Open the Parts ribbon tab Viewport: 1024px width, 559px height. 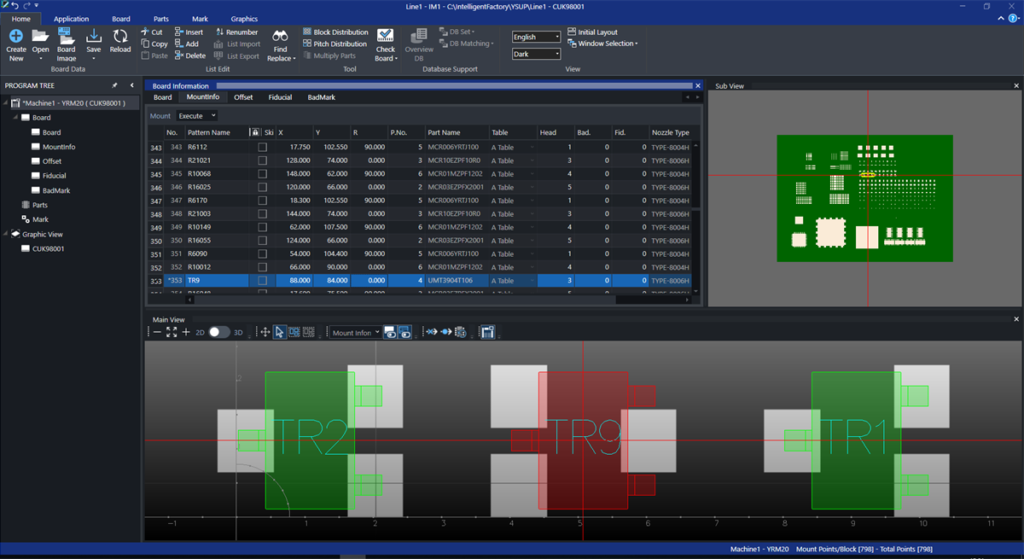coord(161,19)
